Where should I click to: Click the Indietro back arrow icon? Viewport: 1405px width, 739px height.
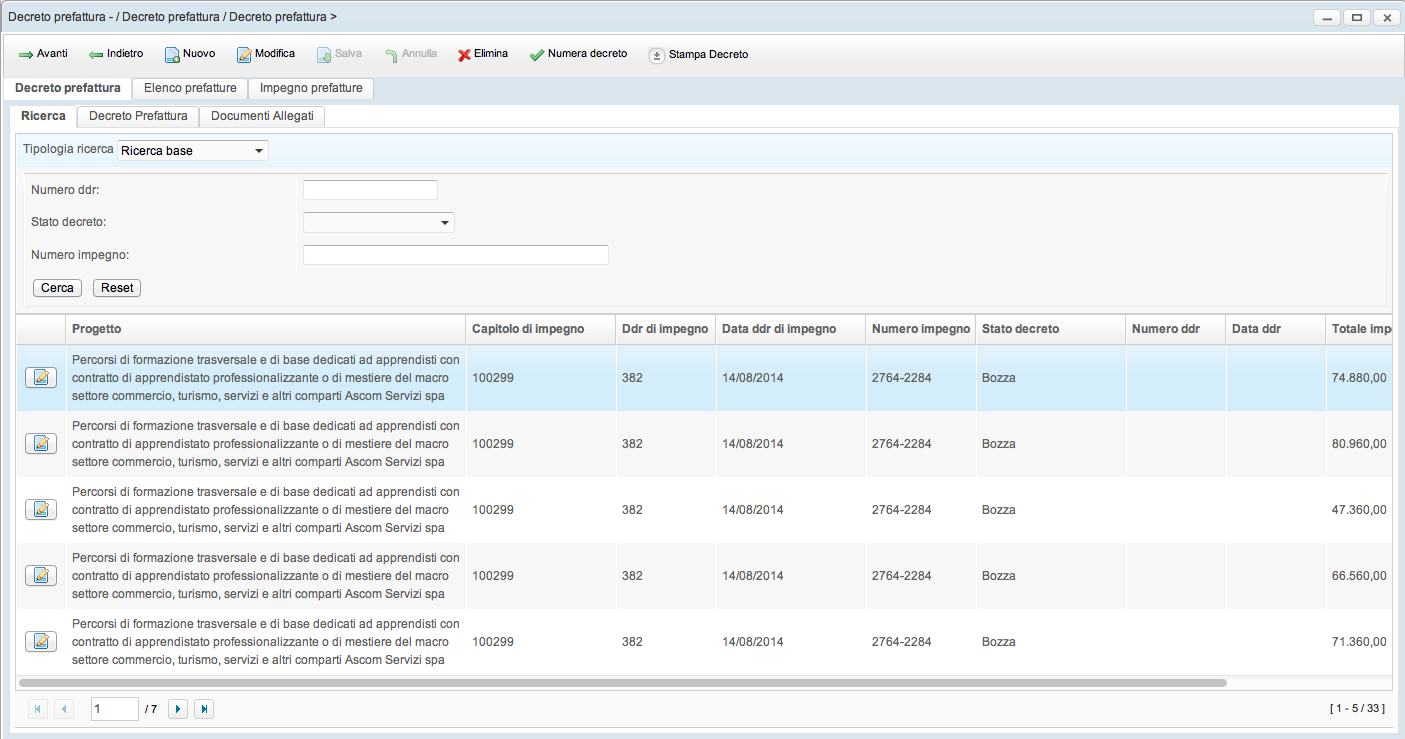pyautogui.click(x=96, y=55)
